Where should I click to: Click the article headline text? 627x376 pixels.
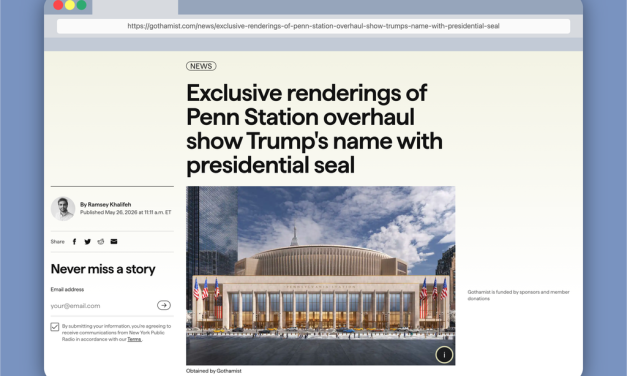coord(314,129)
